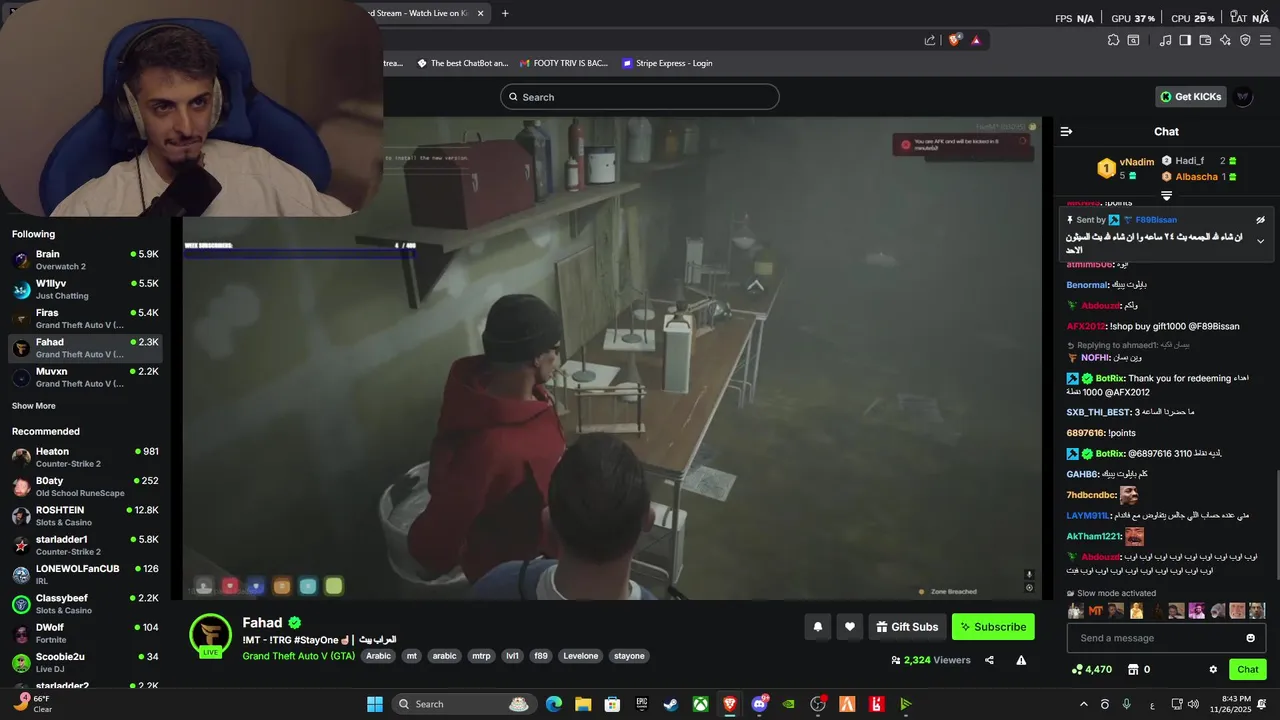Open 'The best ChatBot' bookmark
1280x720 pixels.
point(462,63)
